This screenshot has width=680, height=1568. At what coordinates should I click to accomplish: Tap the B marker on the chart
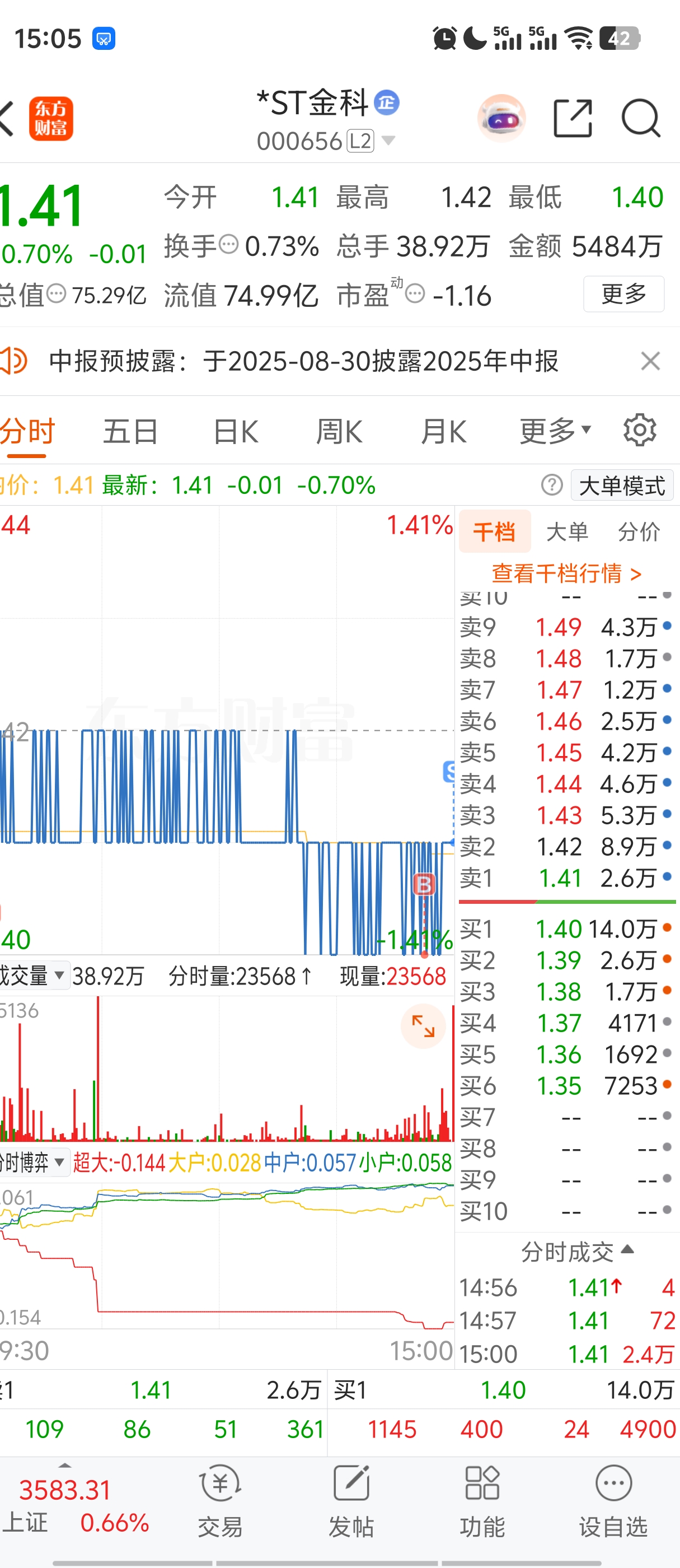(x=424, y=884)
